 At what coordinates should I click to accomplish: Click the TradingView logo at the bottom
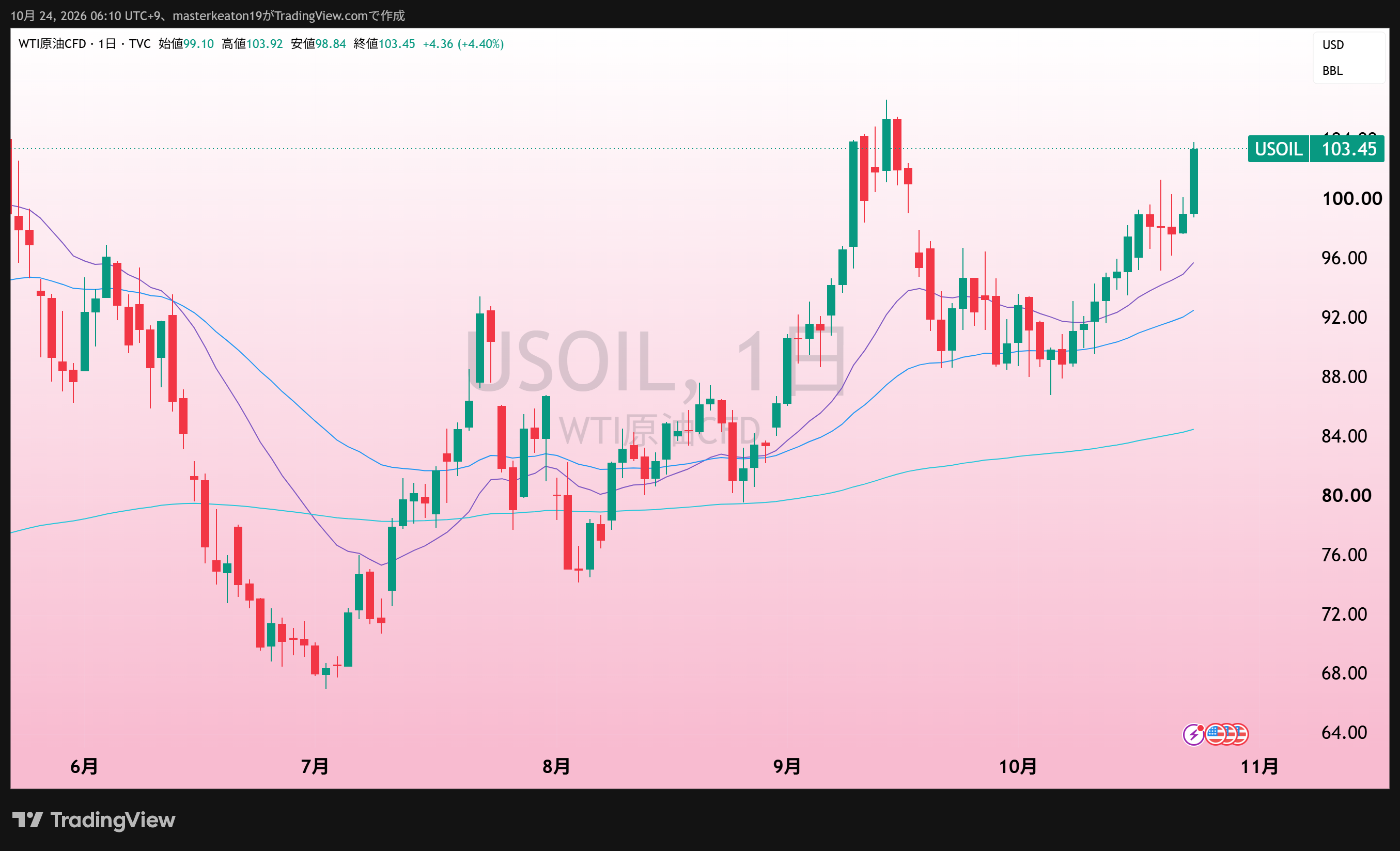click(x=94, y=820)
